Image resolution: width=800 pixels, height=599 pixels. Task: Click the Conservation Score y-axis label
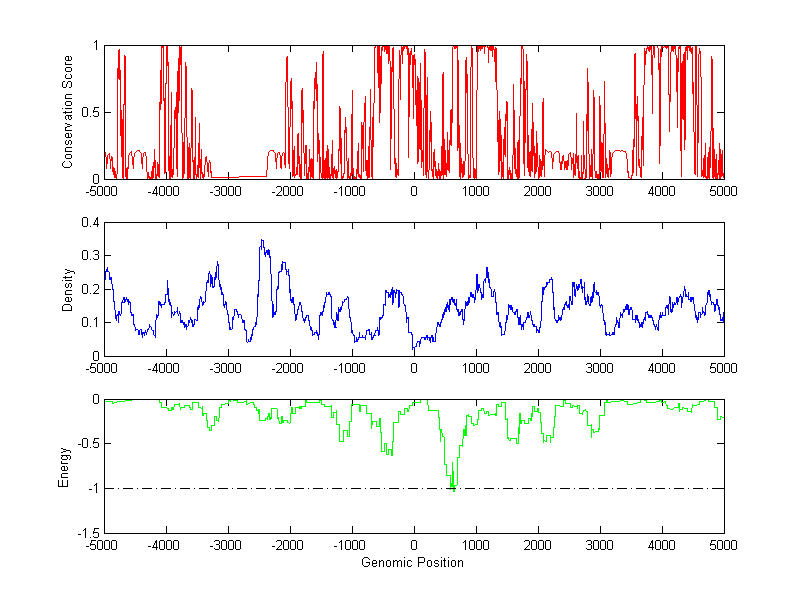68,112
